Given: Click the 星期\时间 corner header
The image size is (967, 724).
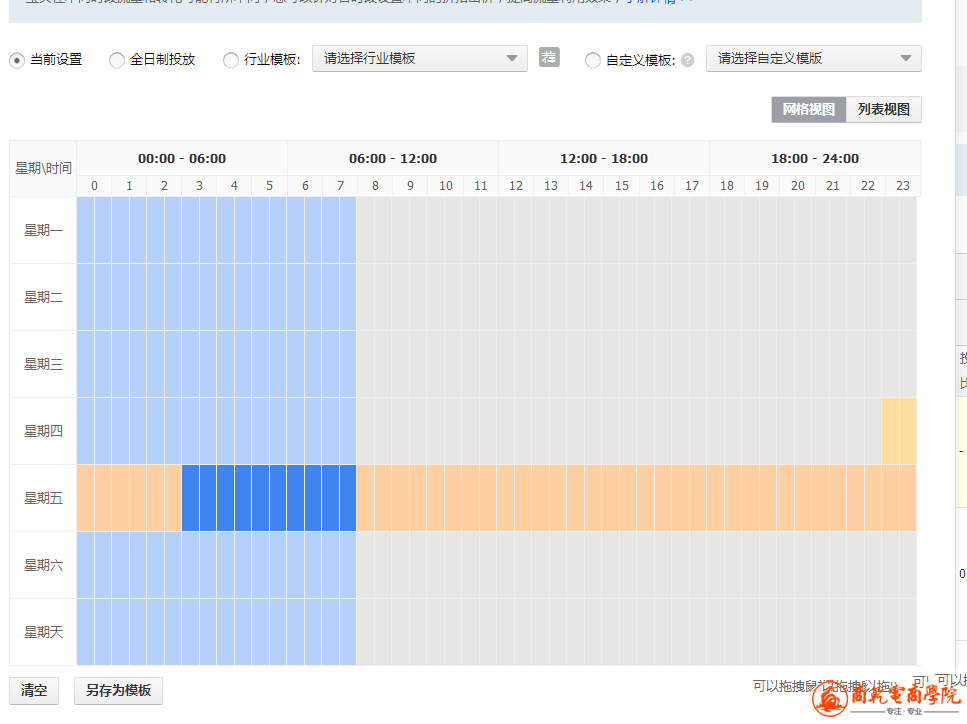Looking at the screenshot, I should (43, 168).
